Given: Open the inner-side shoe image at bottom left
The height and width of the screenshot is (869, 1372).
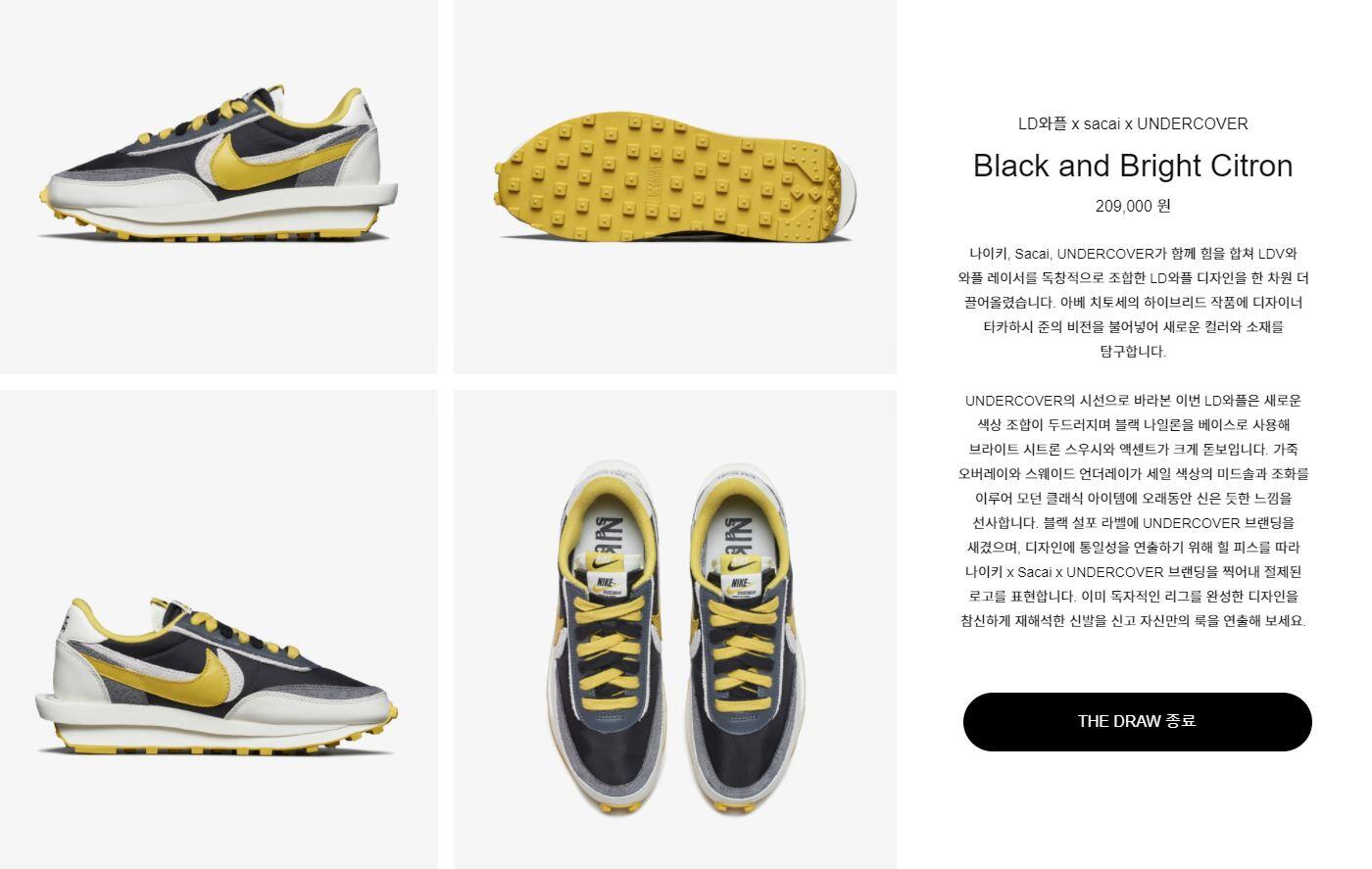Looking at the screenshot, I should [219, 629].
